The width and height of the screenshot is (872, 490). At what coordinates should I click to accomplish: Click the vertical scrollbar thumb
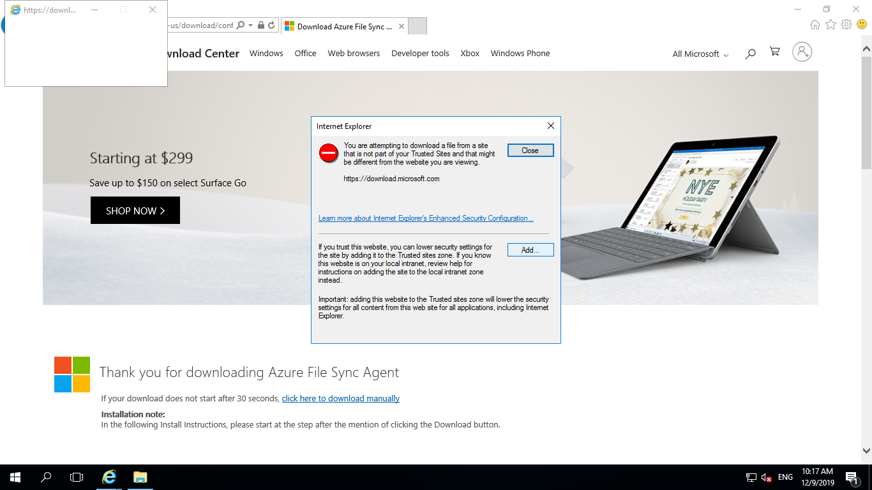pyautogui.click(x=866, y=113)
